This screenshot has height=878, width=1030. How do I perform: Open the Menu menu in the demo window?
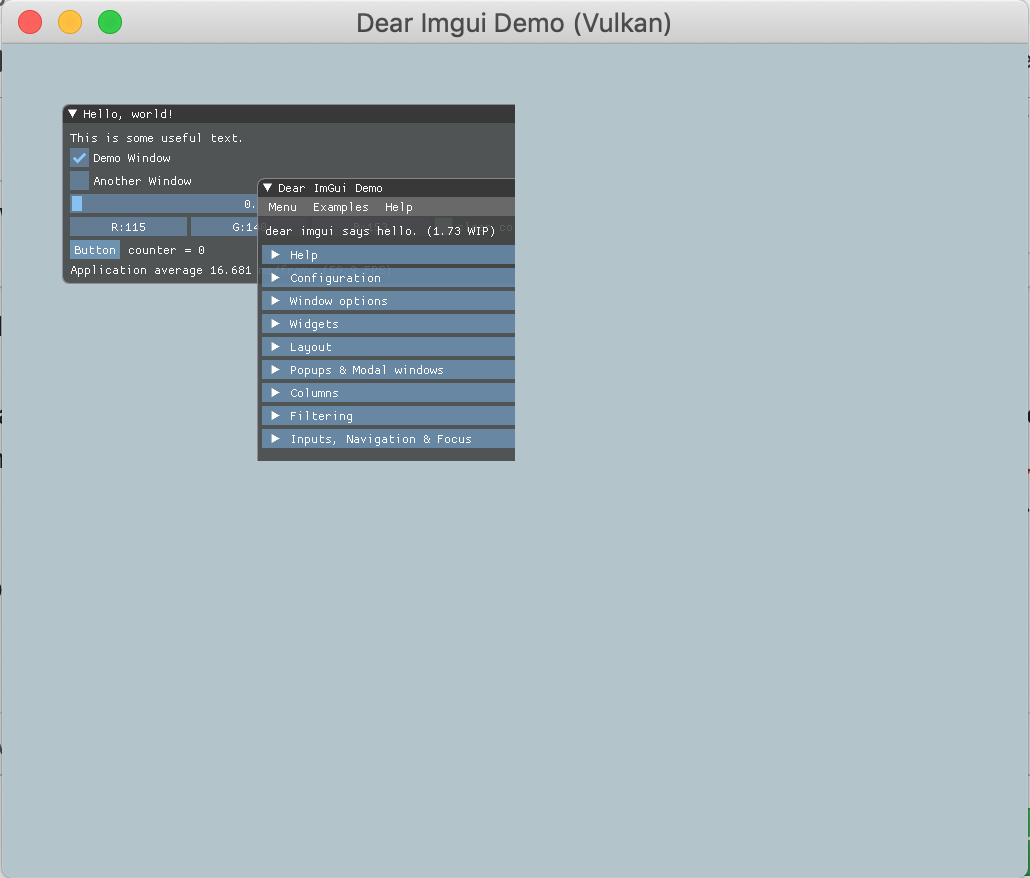[x=282, y=207]
